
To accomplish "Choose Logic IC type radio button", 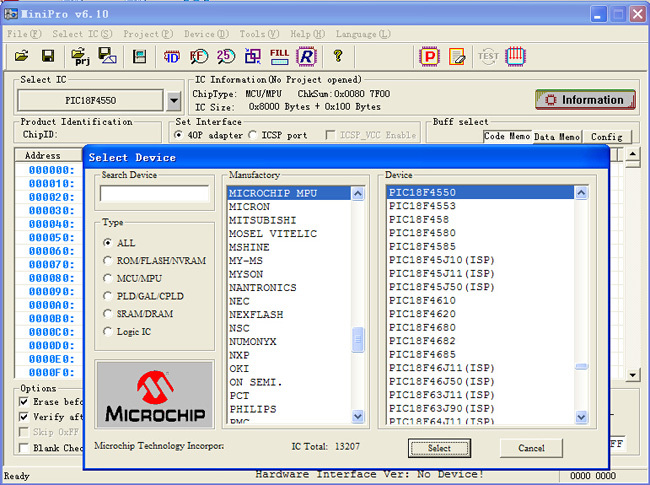I will click(107, 332).
